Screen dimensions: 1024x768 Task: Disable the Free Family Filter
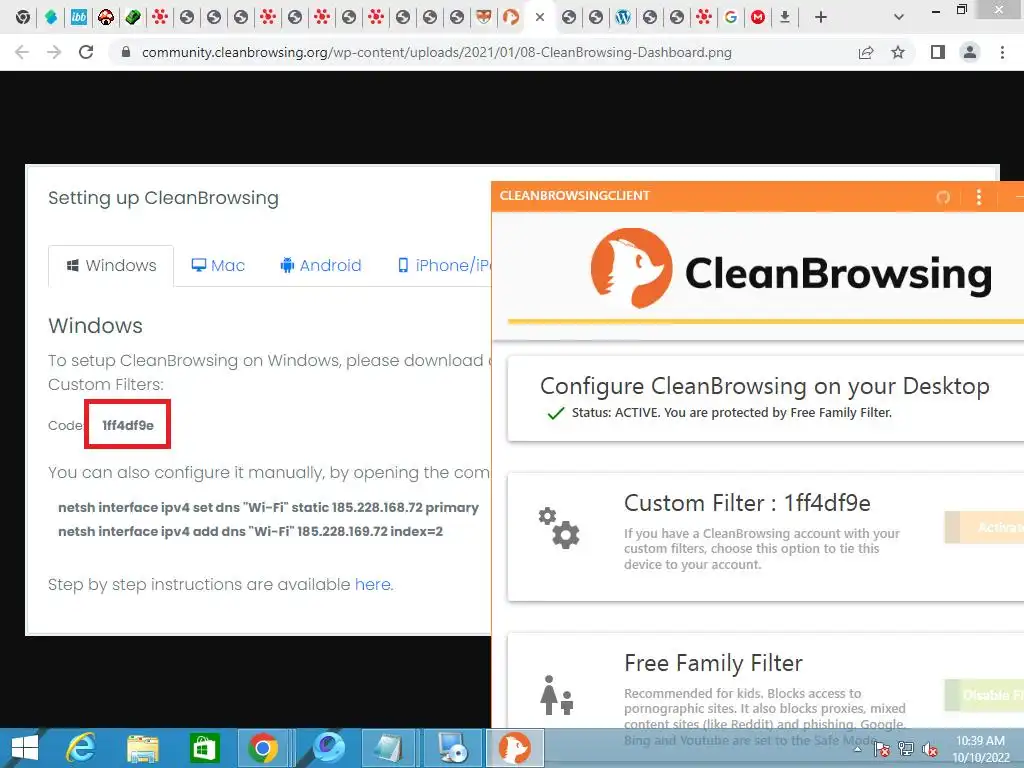984,696
